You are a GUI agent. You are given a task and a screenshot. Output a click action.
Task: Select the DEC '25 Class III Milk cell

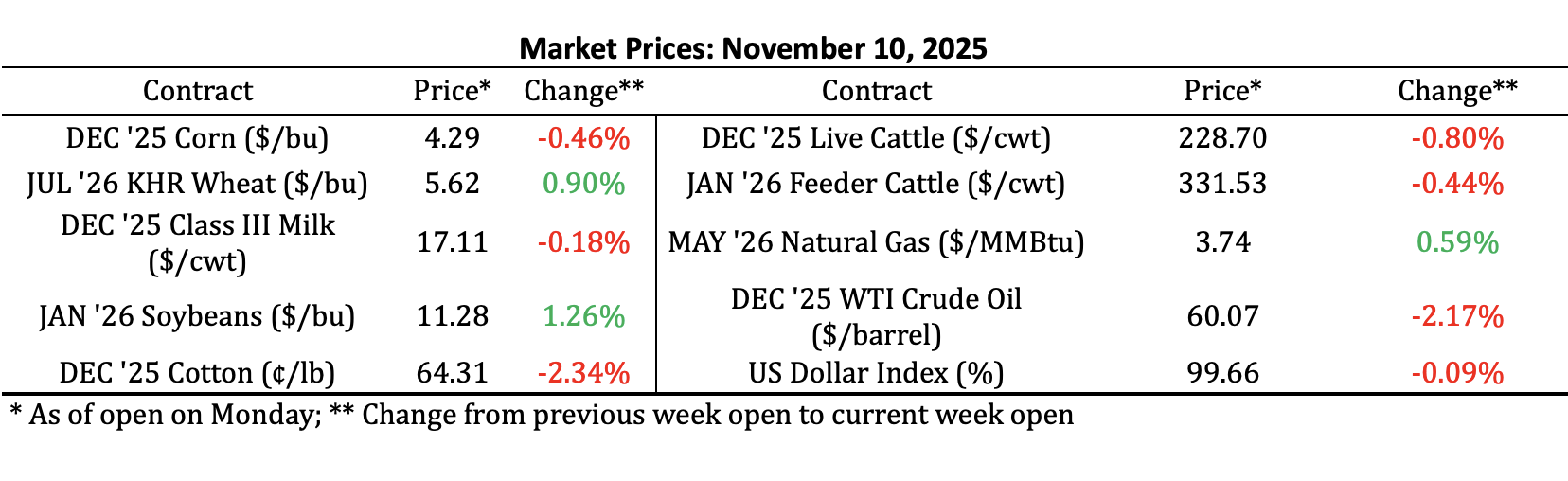click(x=197, y=242)
